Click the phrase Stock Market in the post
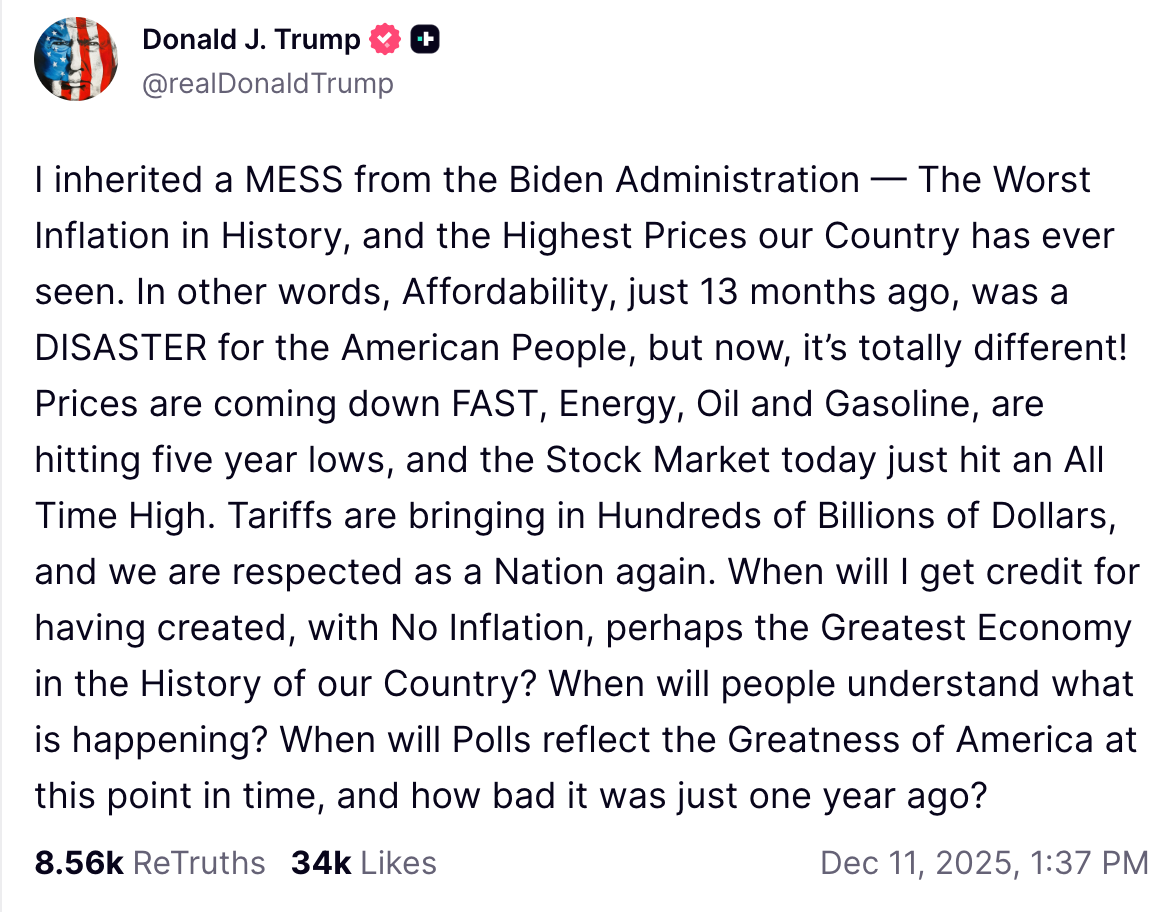Viewport: 1176px width, 912px height. pyautogui.click(x=658, y=461)
